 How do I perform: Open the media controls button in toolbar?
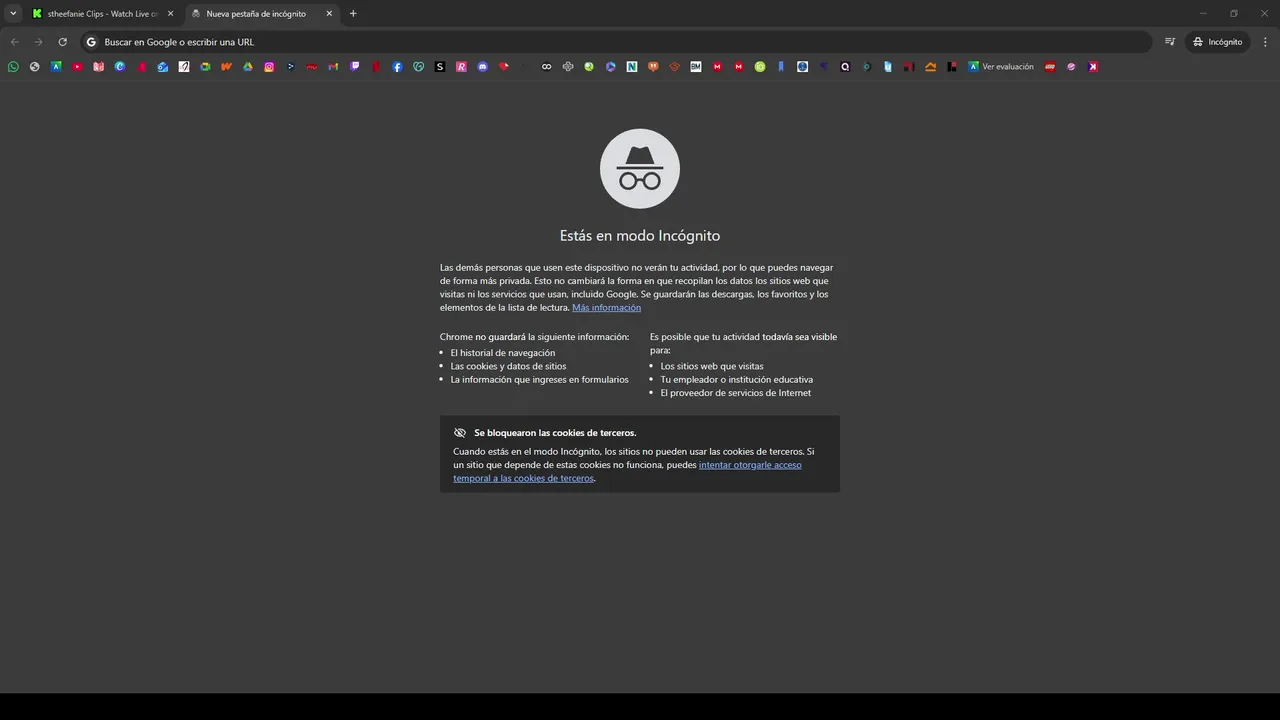coord(1170,42)
